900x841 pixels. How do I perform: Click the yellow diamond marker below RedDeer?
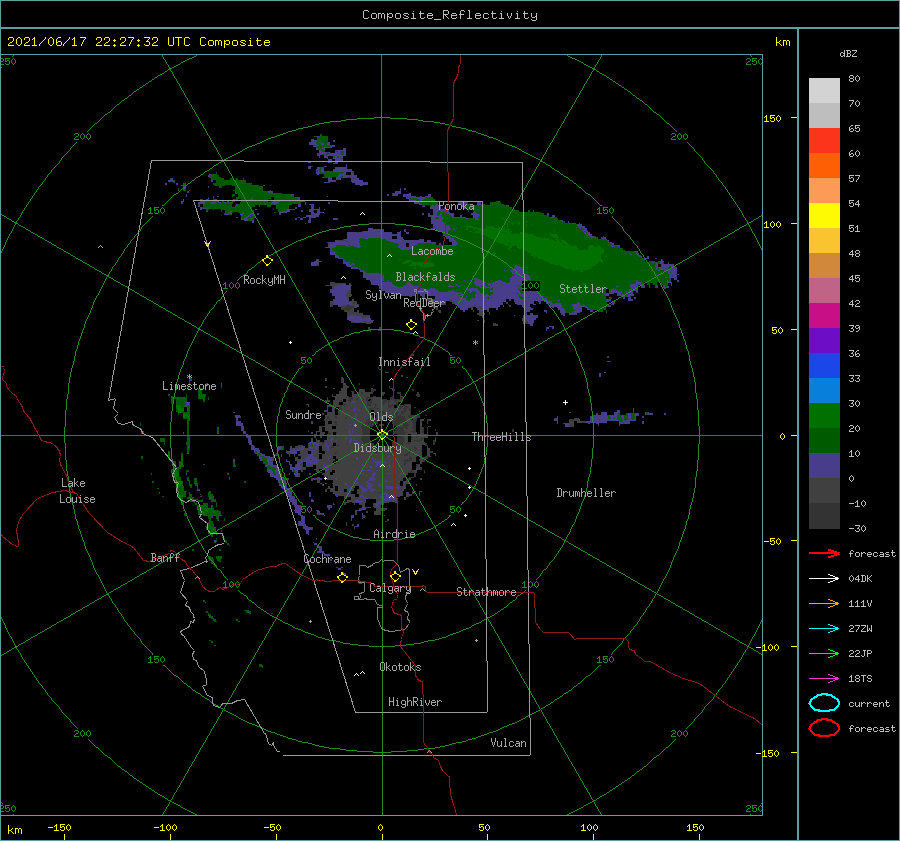click(x=411, y=325)
